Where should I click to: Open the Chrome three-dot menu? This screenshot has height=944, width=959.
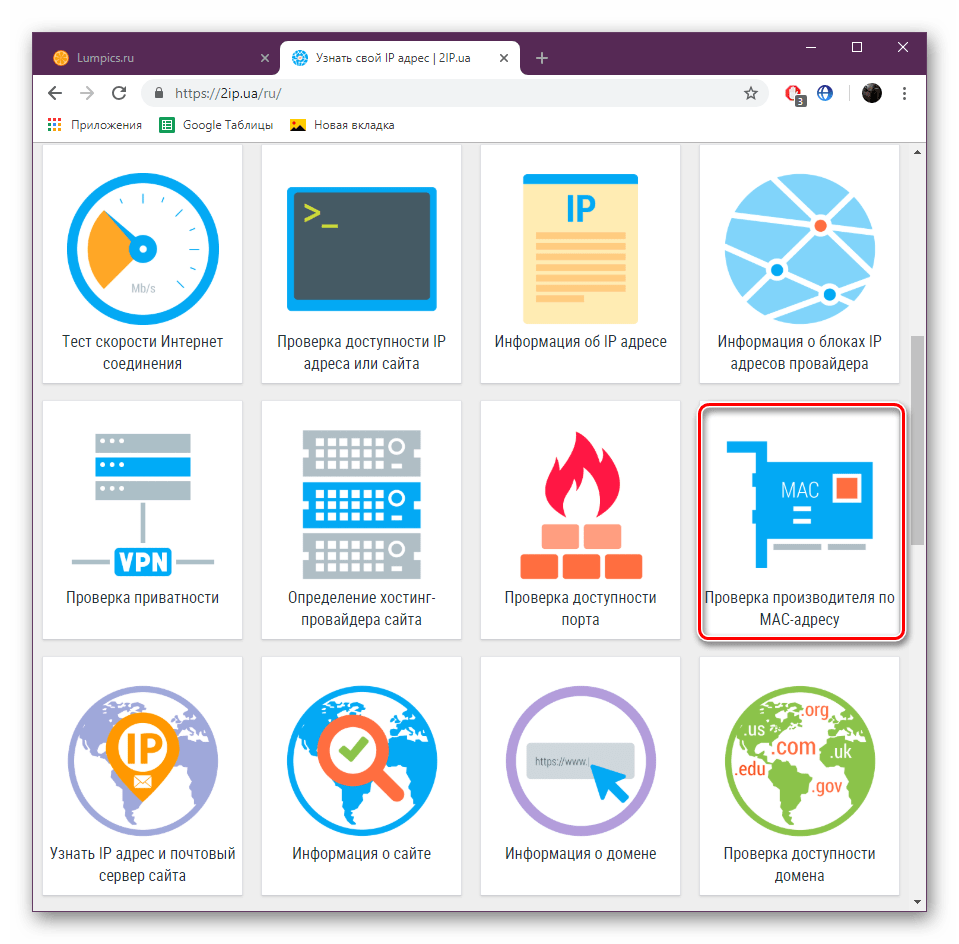click(x=904, y=93)
